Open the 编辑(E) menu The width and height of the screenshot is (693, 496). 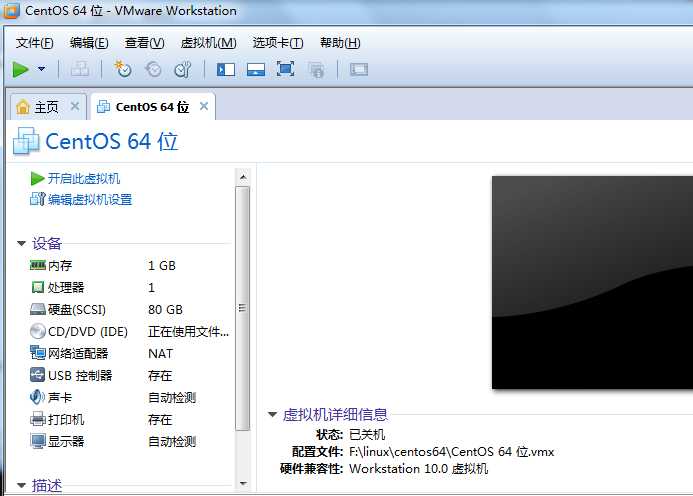tap(89, 43)
